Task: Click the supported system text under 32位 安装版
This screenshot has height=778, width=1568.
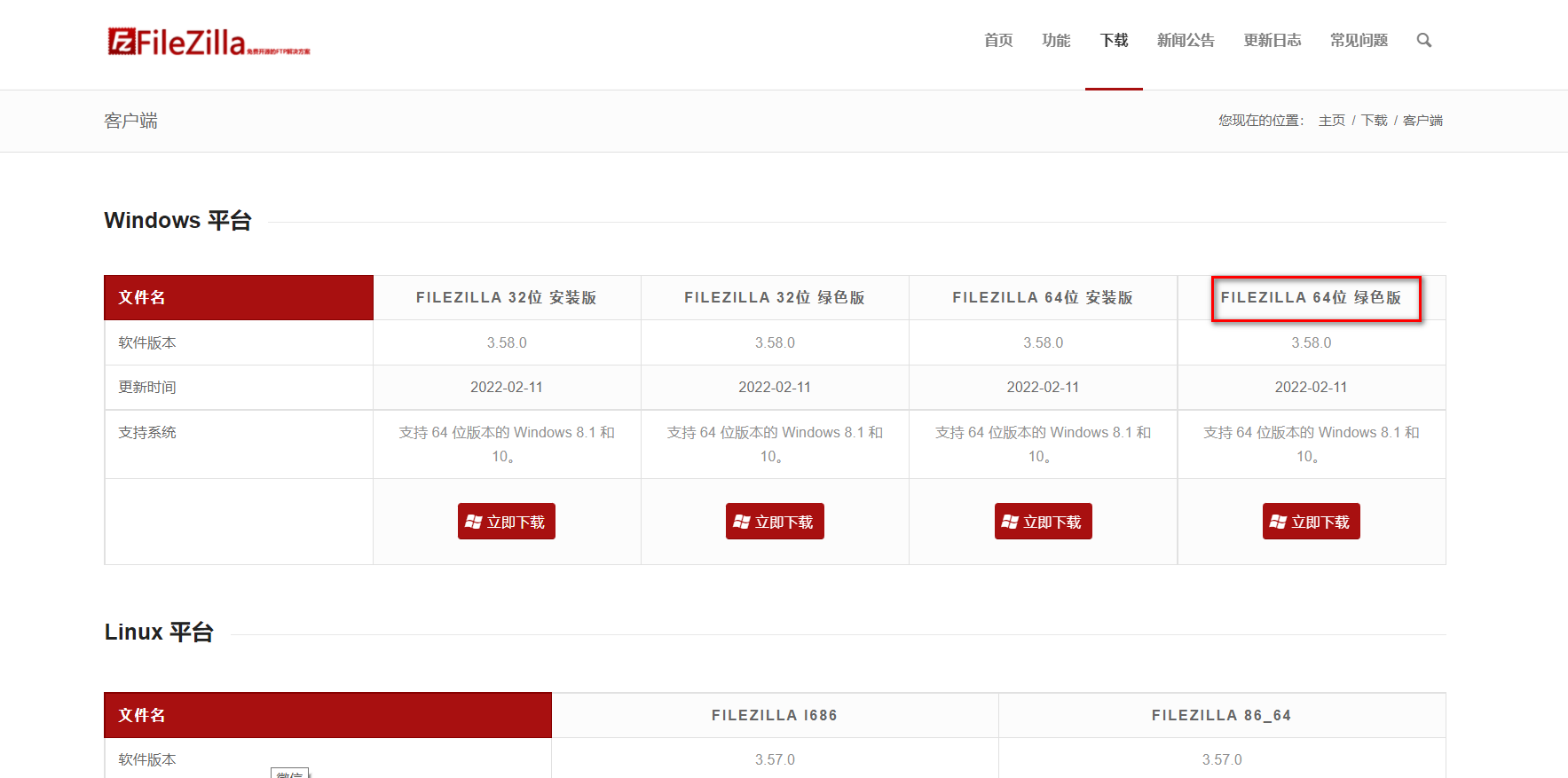Action: [507, 444]
